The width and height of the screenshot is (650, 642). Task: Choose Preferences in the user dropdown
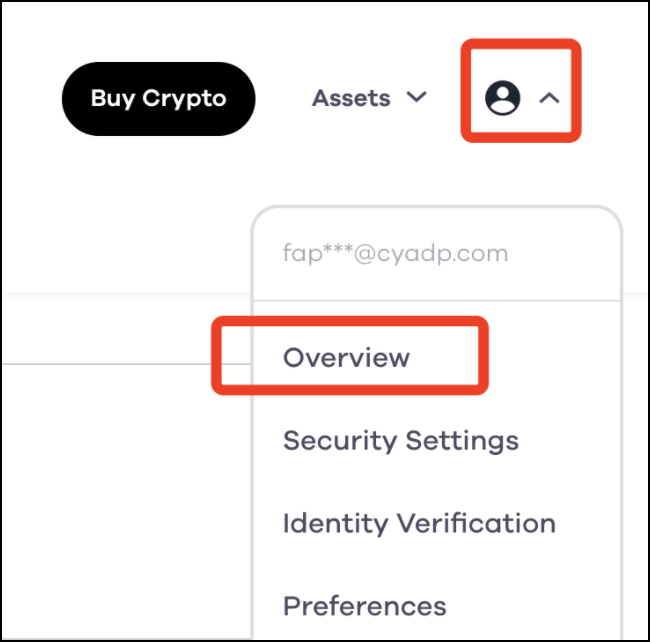[x=364, y=606]
